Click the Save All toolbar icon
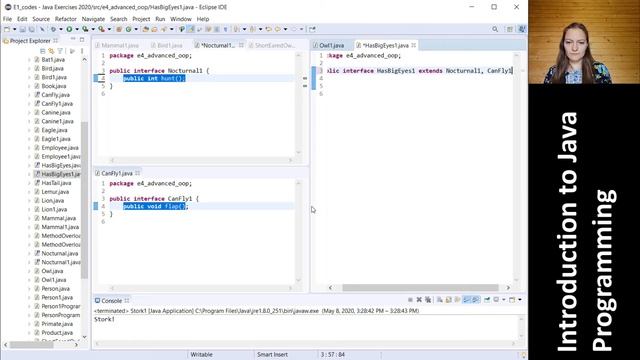The height and width of the screenshot is (360, 640). coord(31,29)
